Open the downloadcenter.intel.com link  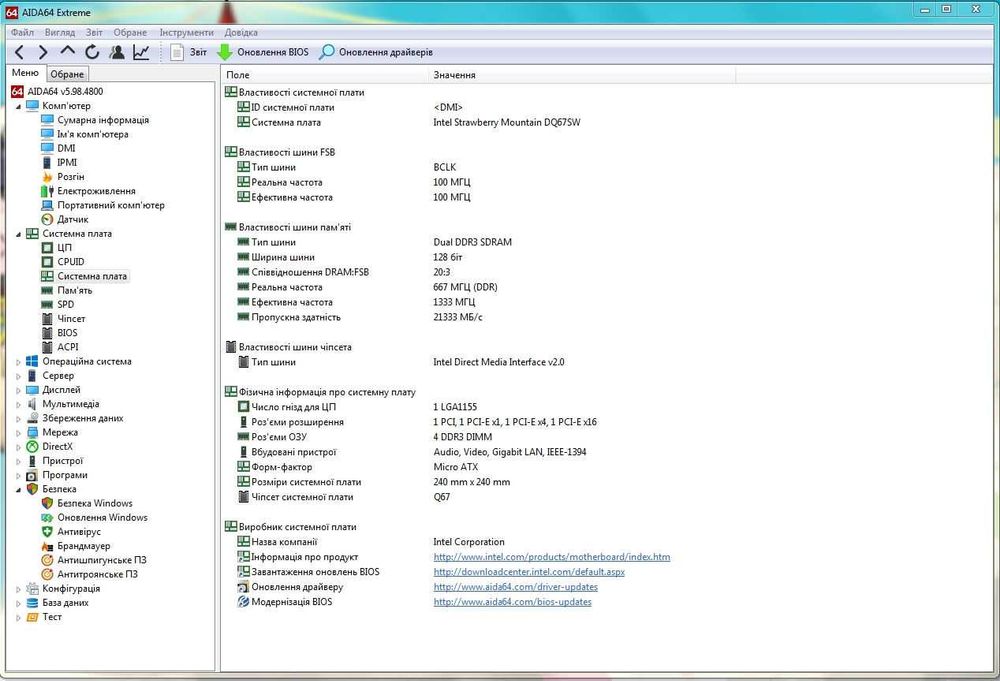[529, 572]
